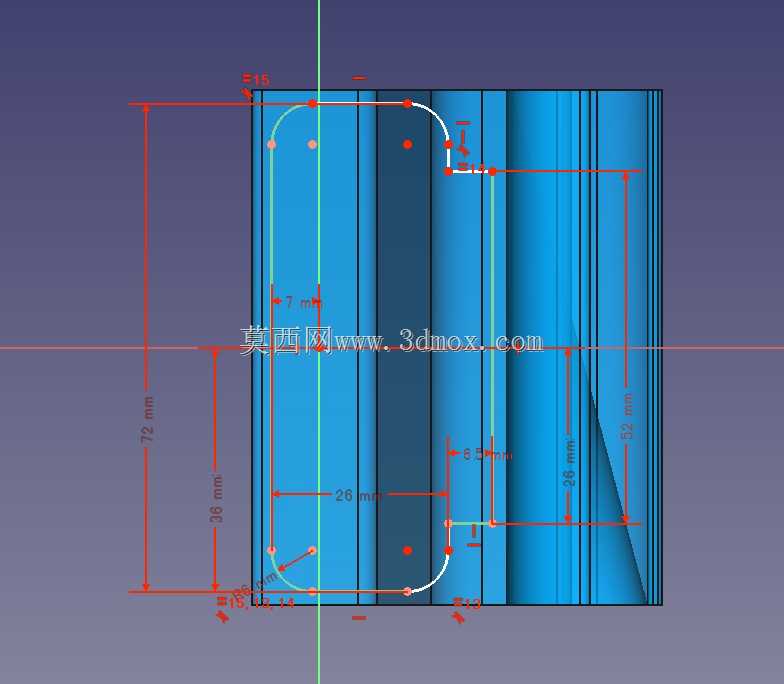Select the left green vertical sketch line
Viewport: 784px width, 684px height.
coord(272,348)
